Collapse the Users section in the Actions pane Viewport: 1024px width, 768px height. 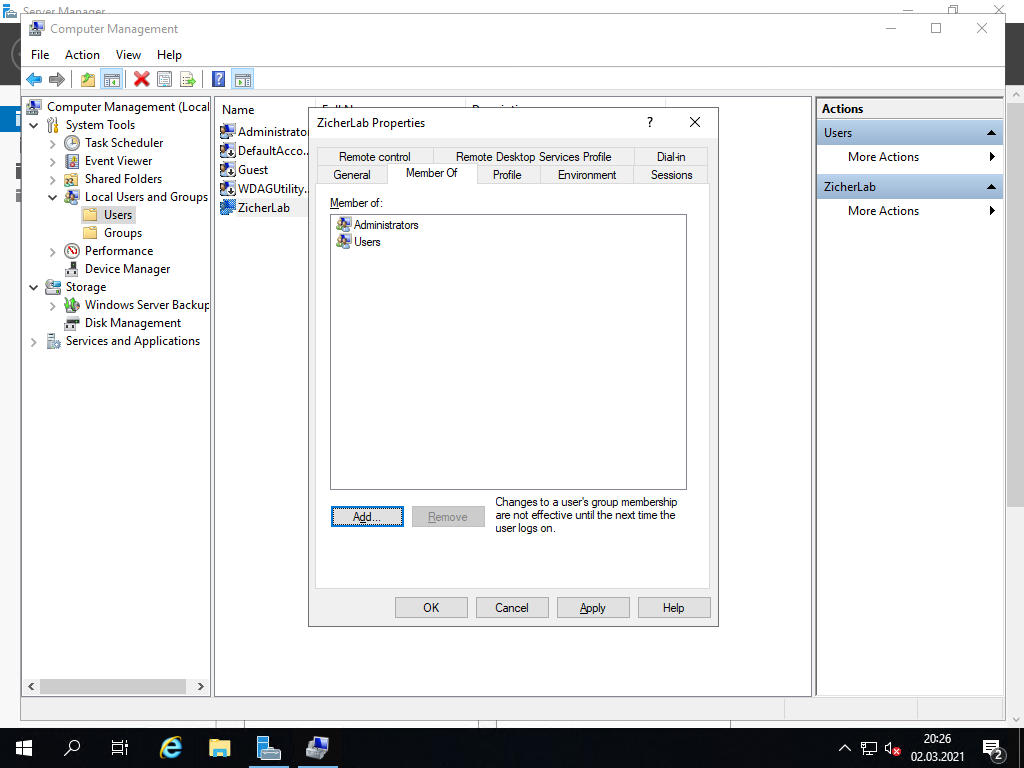point(991,133)
